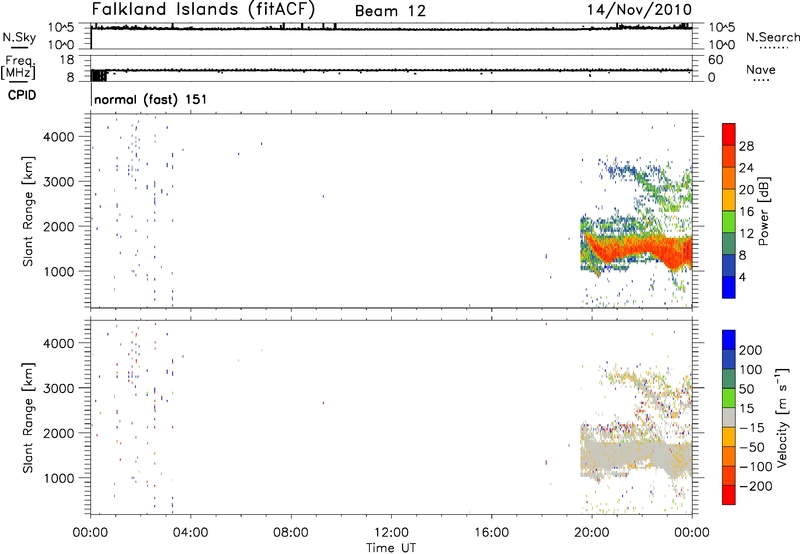The height and width of the screenshot is (554, 800).
Task: Click the '16:00' time axis tick label
Action: coord(491,533)
